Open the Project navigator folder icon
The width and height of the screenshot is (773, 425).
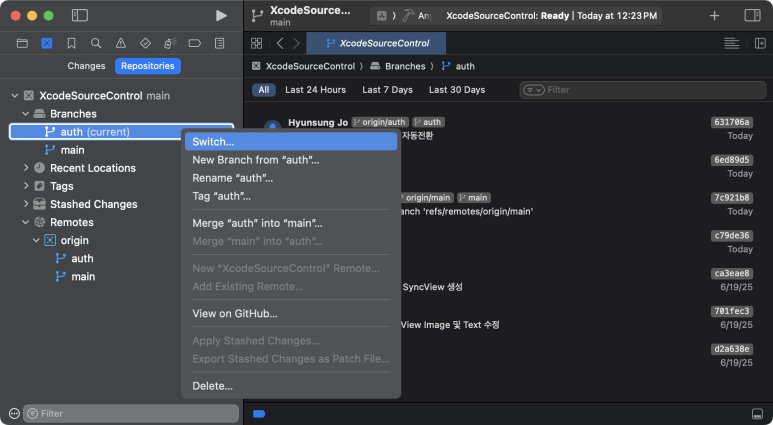(22, 43)
